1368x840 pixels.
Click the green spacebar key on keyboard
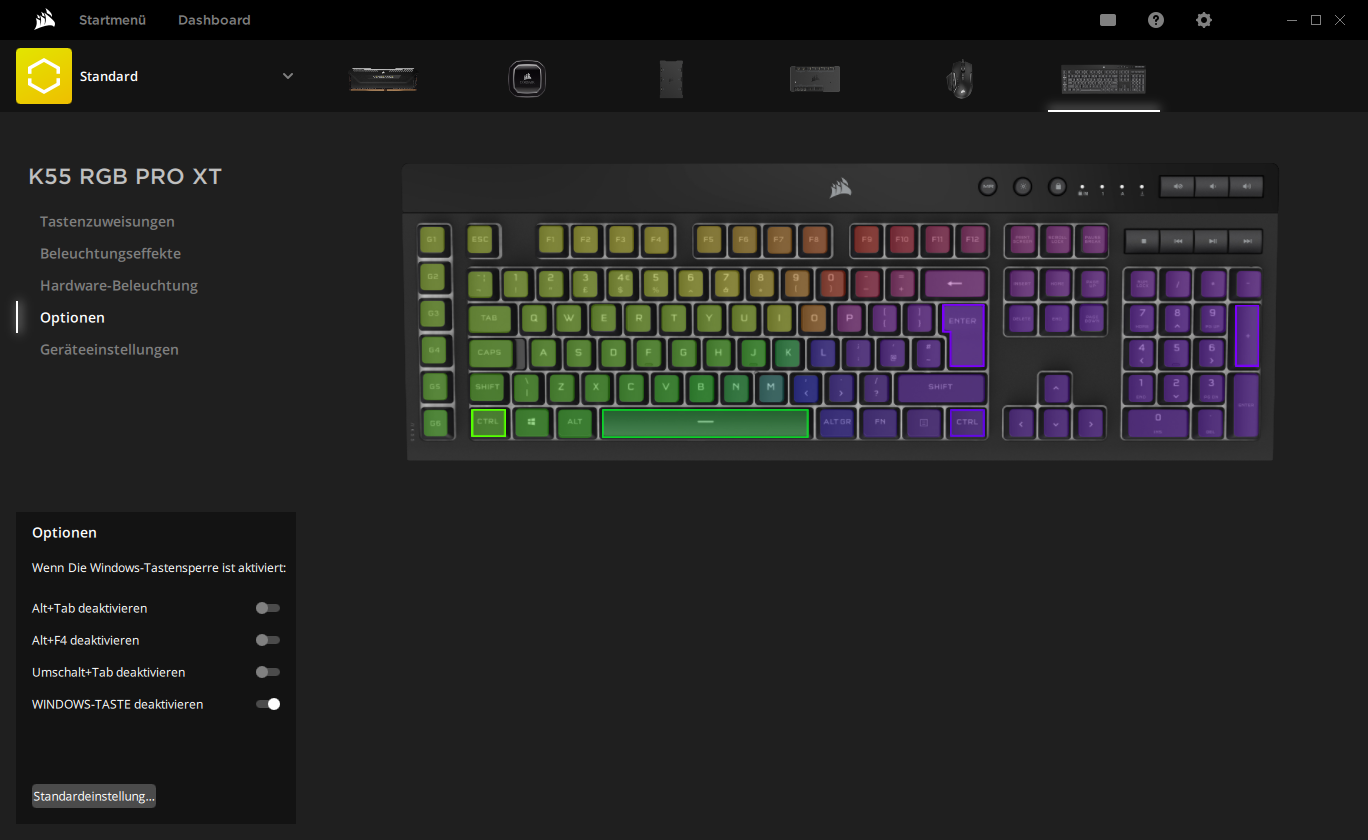tap(705, 423)
